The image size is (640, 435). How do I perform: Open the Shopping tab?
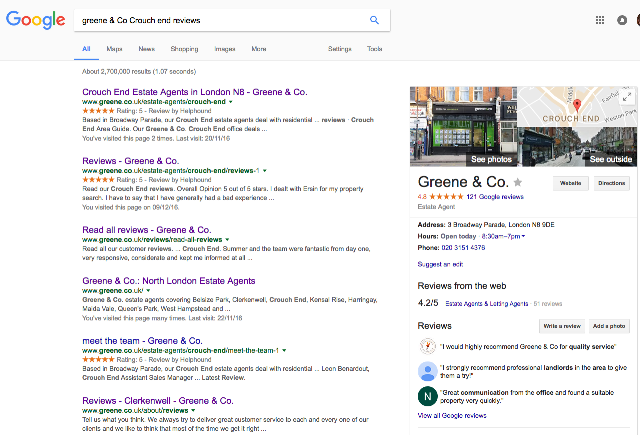coord(184,49)
